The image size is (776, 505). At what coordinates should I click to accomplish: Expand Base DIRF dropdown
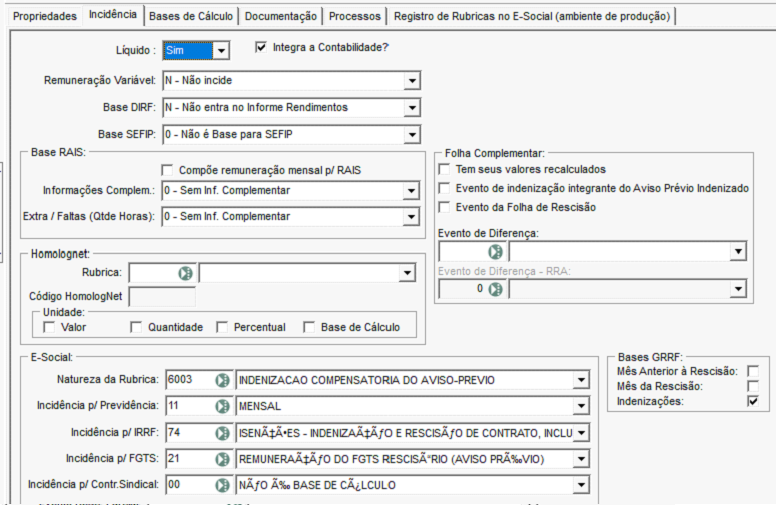pyautogui.click(x=412, y=107)
